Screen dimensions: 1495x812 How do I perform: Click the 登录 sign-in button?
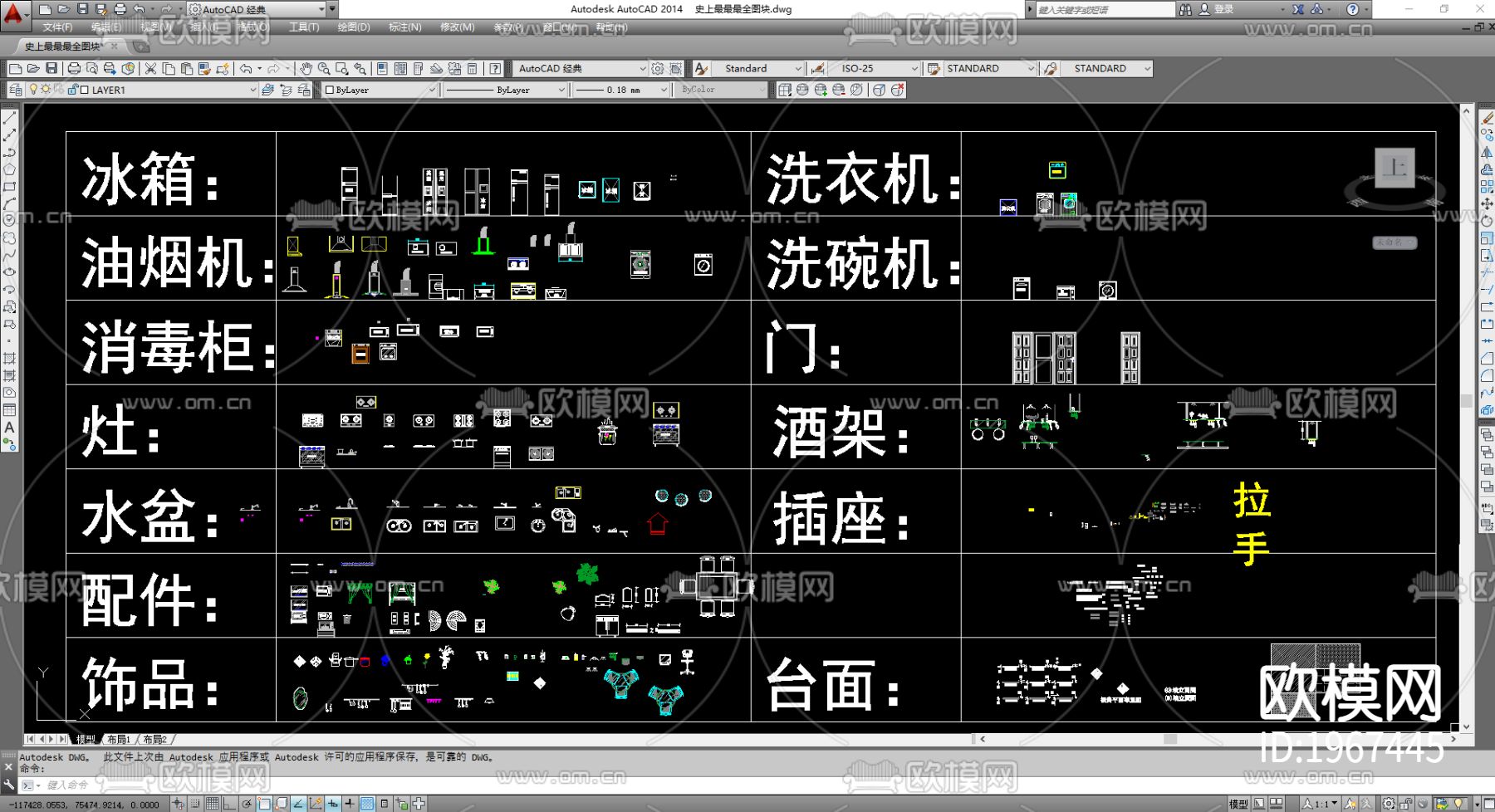pyautogui.click(x=1216, y=9)
